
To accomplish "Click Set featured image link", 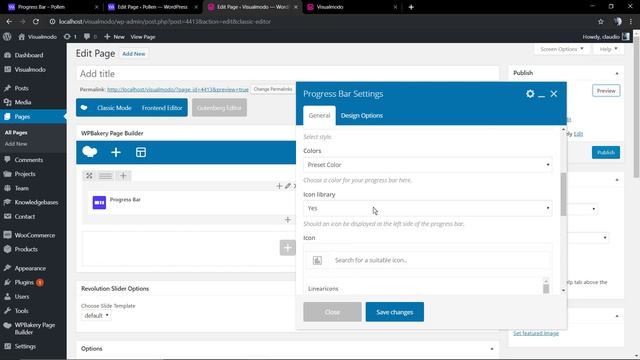I will 536,333.
